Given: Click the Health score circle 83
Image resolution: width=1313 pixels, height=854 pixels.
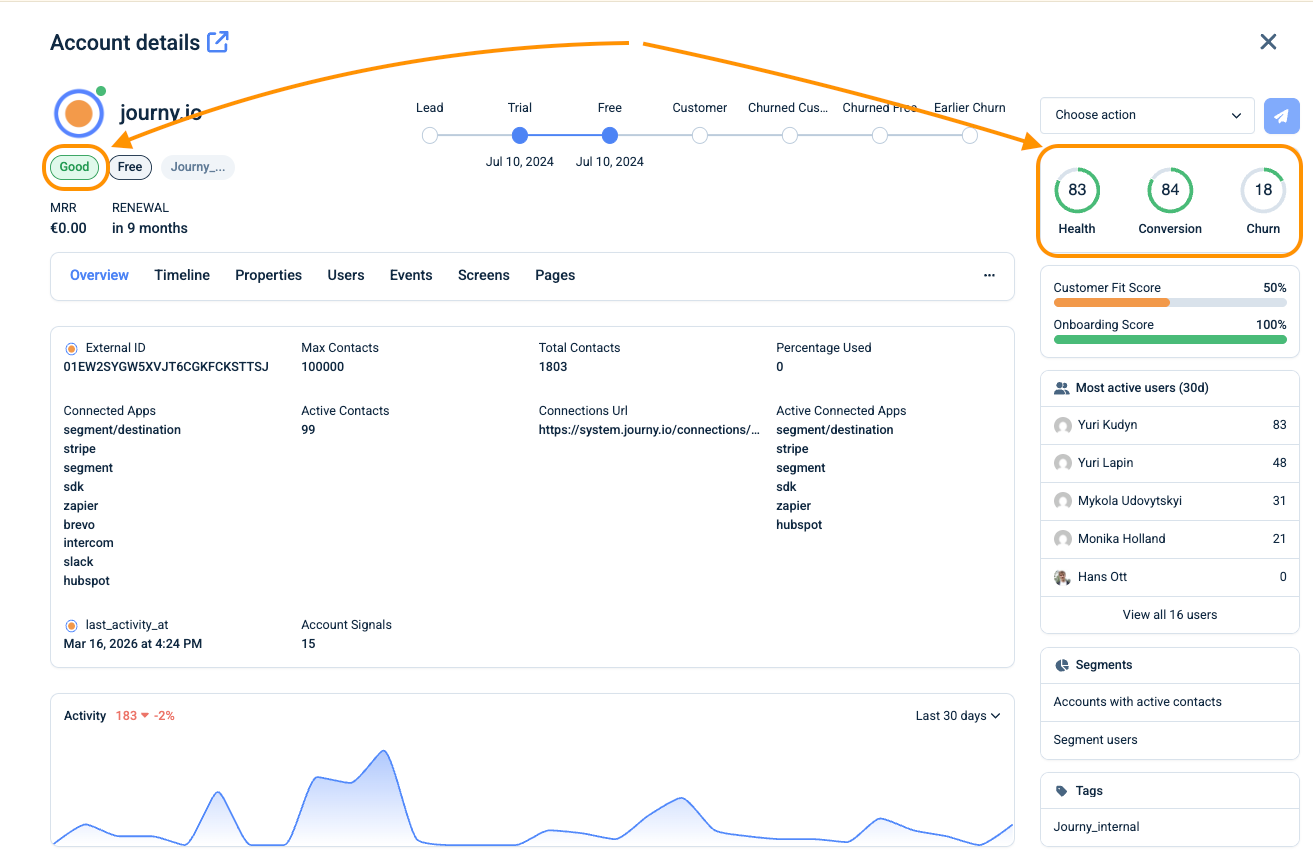Looking at the screenshot, I should (1077, 190).
